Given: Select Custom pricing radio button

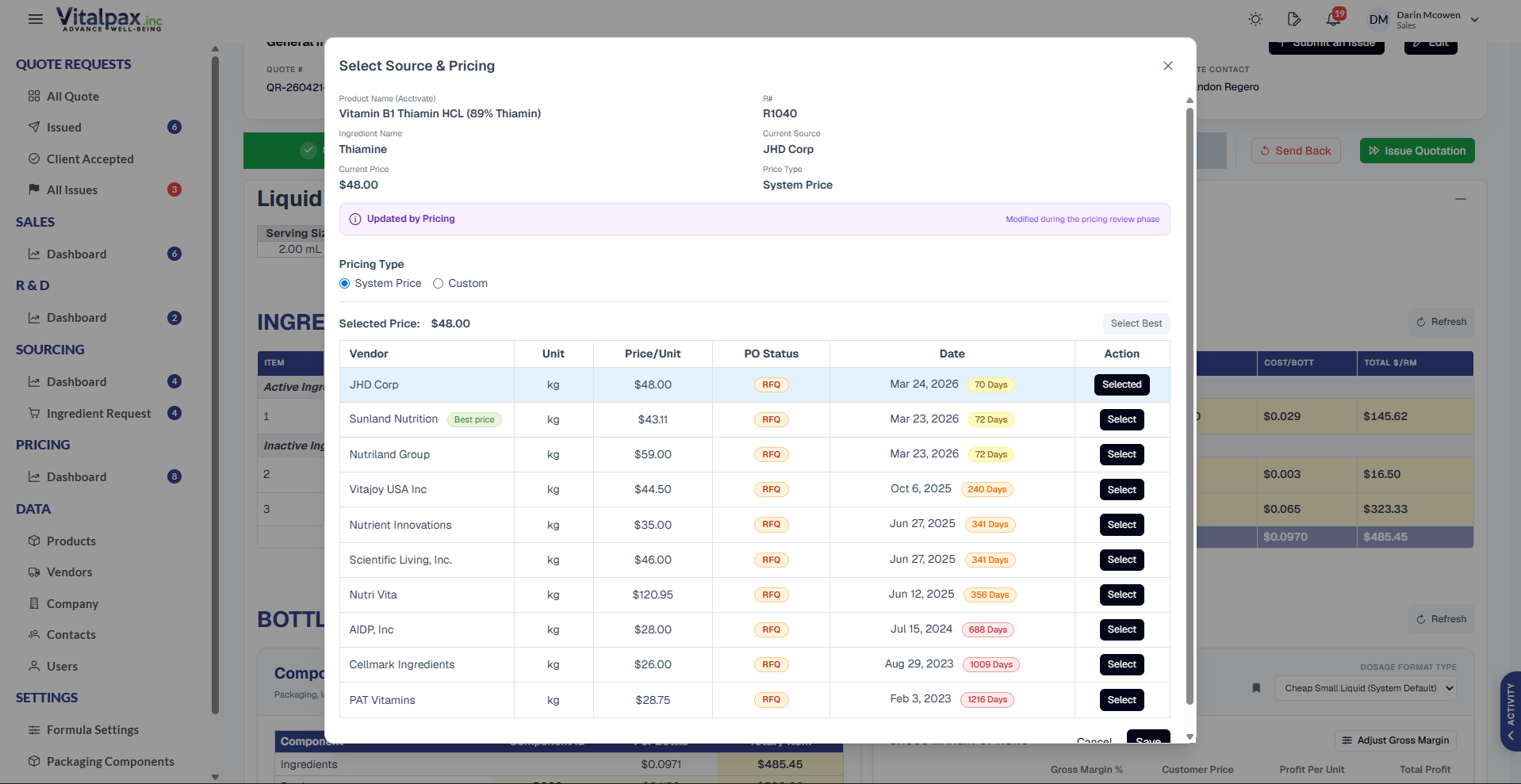Looking at the screenshot, I should [x=438, y=284].
